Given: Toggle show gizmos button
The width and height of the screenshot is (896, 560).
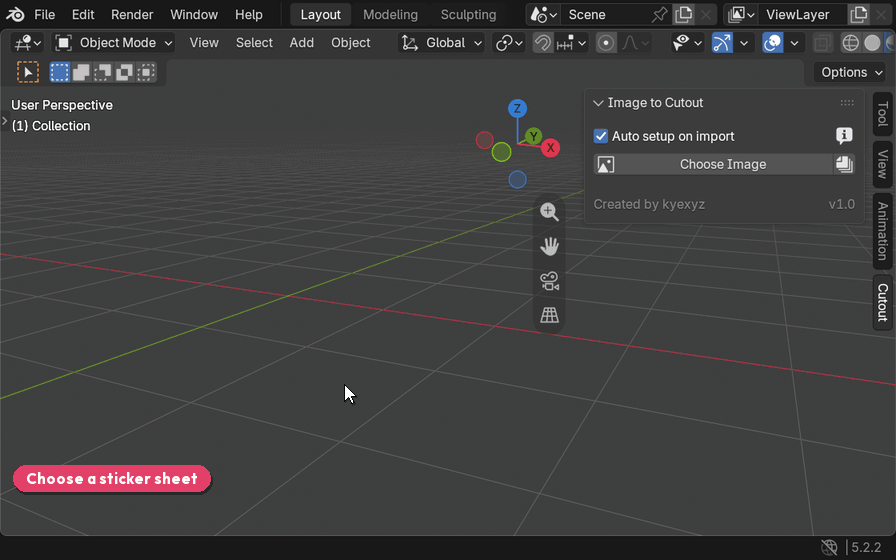Looking at the screenshot, I should pos(722,43).
